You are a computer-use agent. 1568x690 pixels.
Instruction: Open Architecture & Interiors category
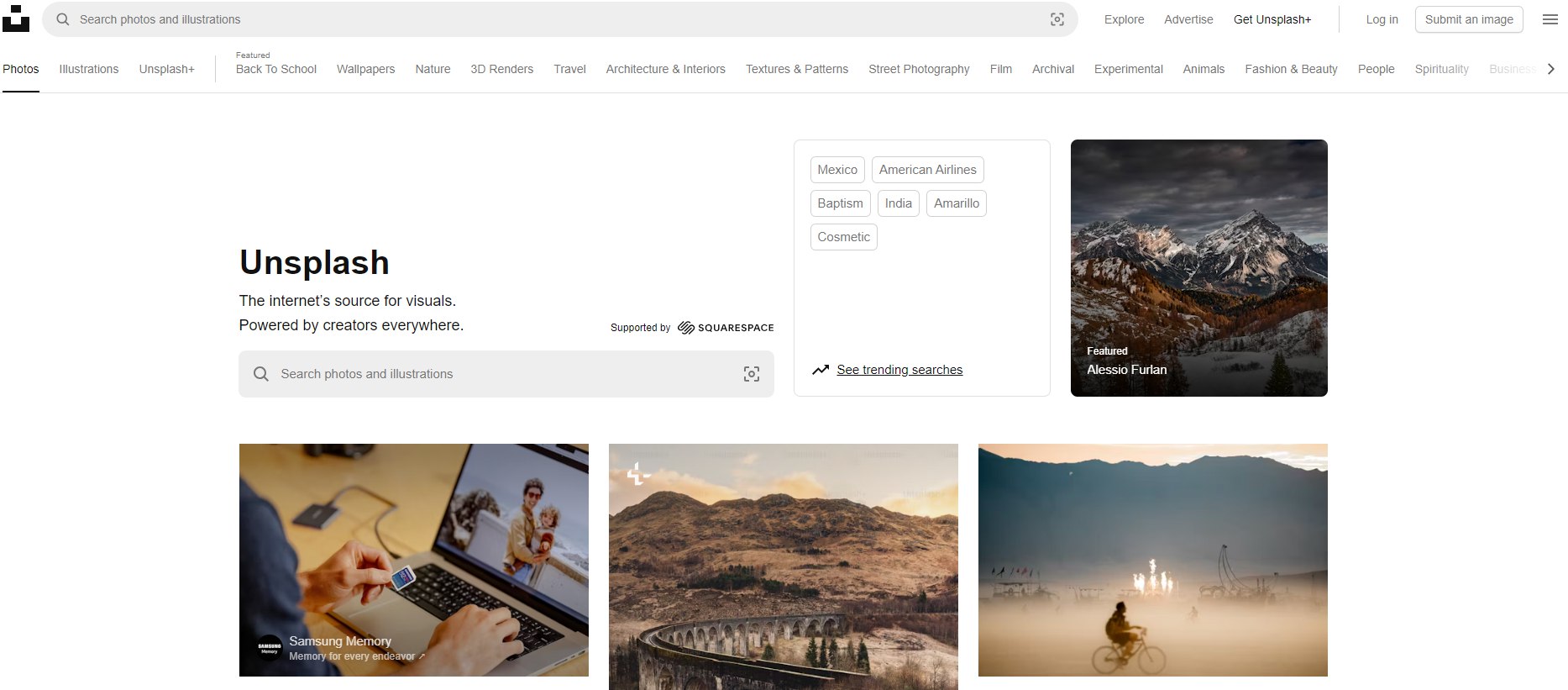click(666, 69)
